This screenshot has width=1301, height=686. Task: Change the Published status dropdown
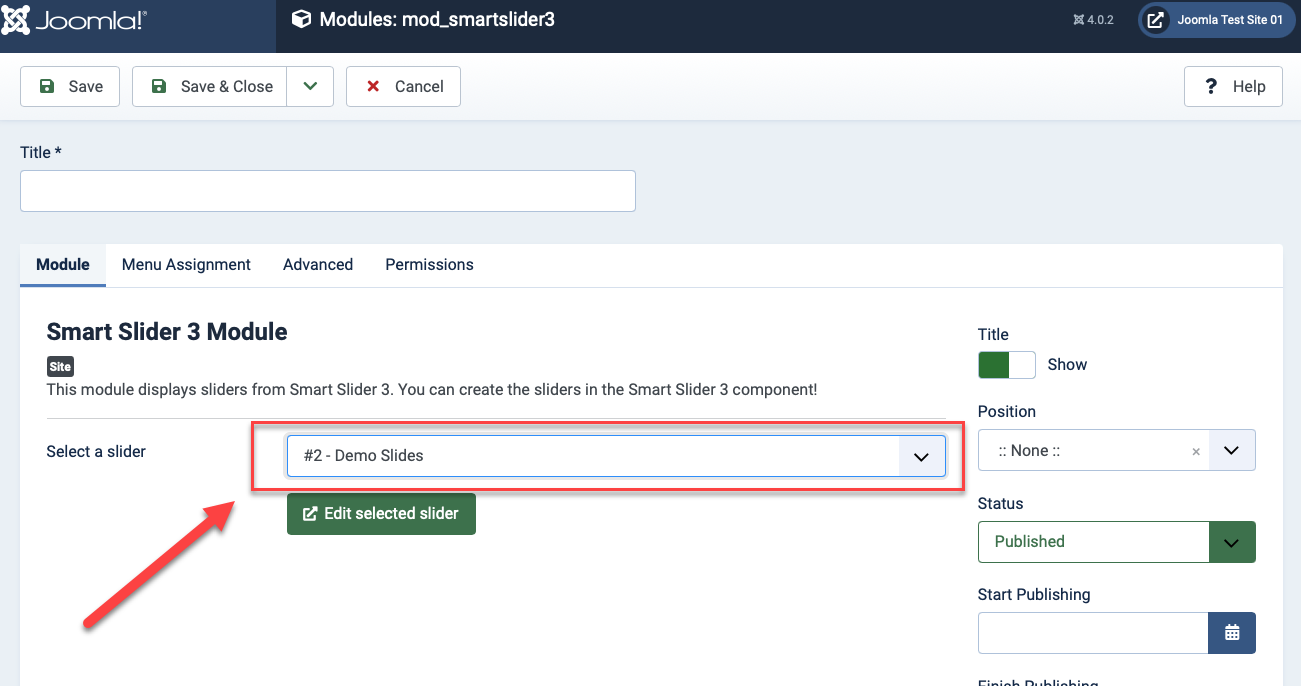pyautogui.click(x=1116, y=542)
